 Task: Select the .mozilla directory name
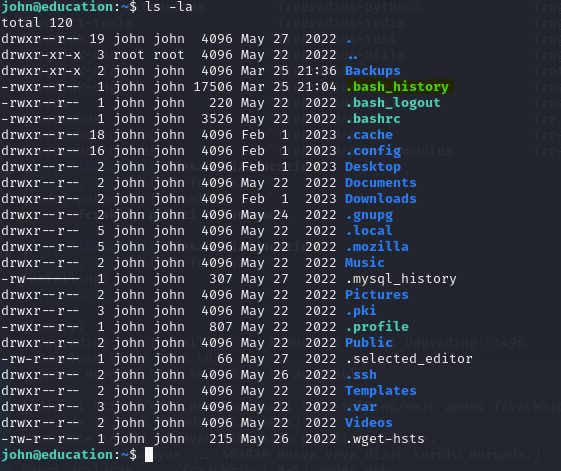[377, 247]
